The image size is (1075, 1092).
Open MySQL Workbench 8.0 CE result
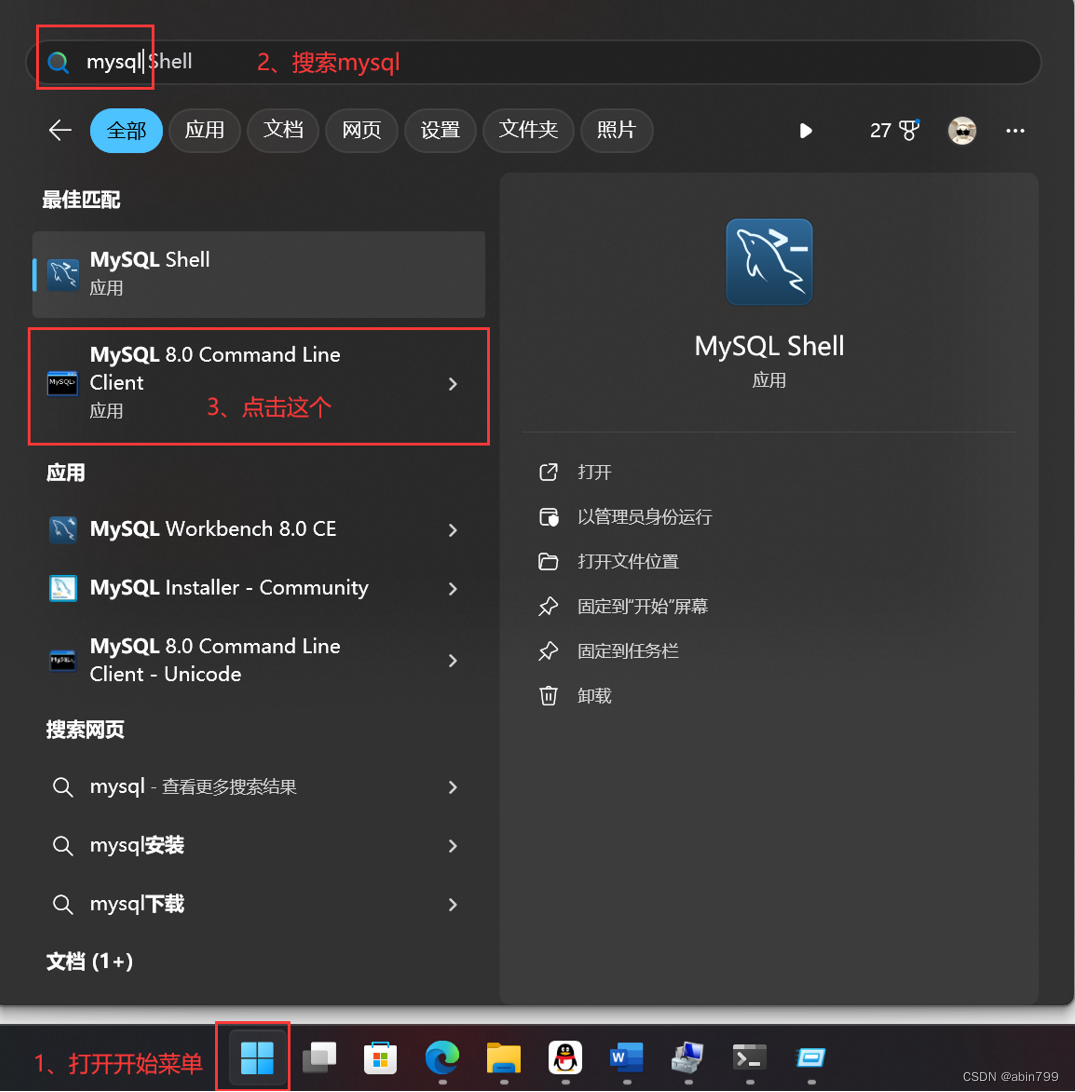tap(259, 529)
